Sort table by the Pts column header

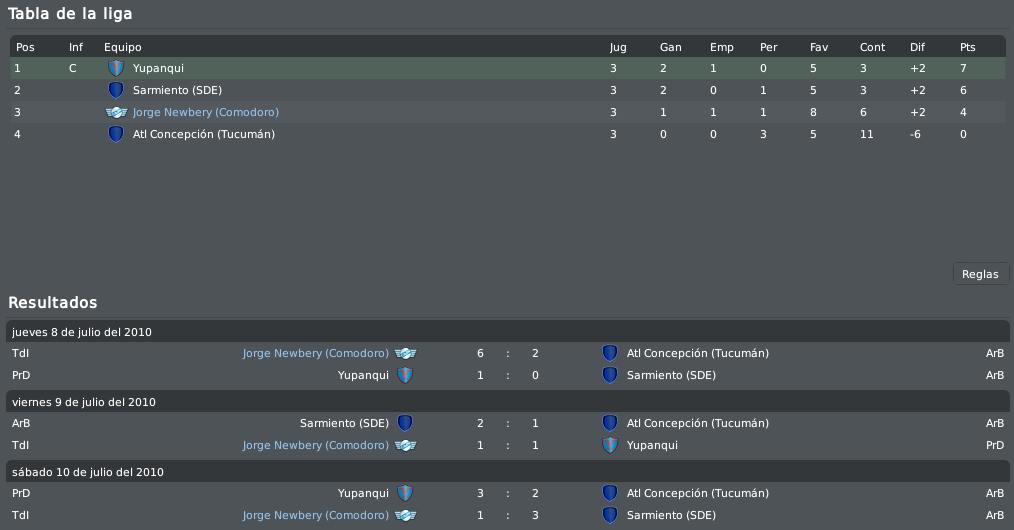click(x=967, y=47)
